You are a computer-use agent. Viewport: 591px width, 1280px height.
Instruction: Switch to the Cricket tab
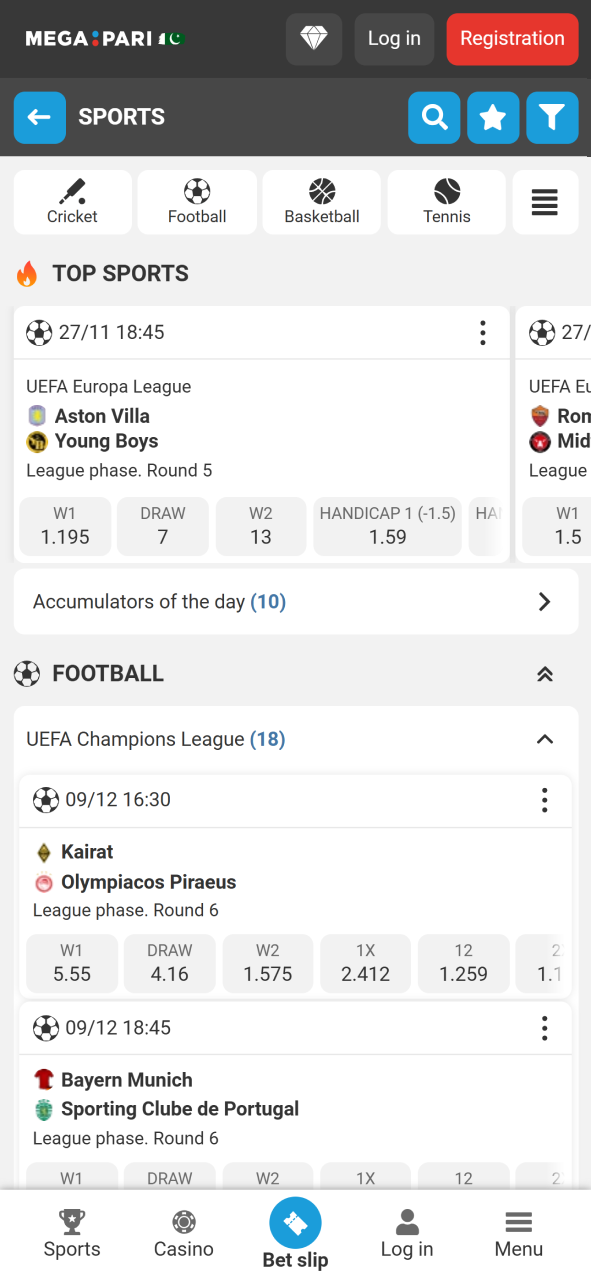coord(72,202)
